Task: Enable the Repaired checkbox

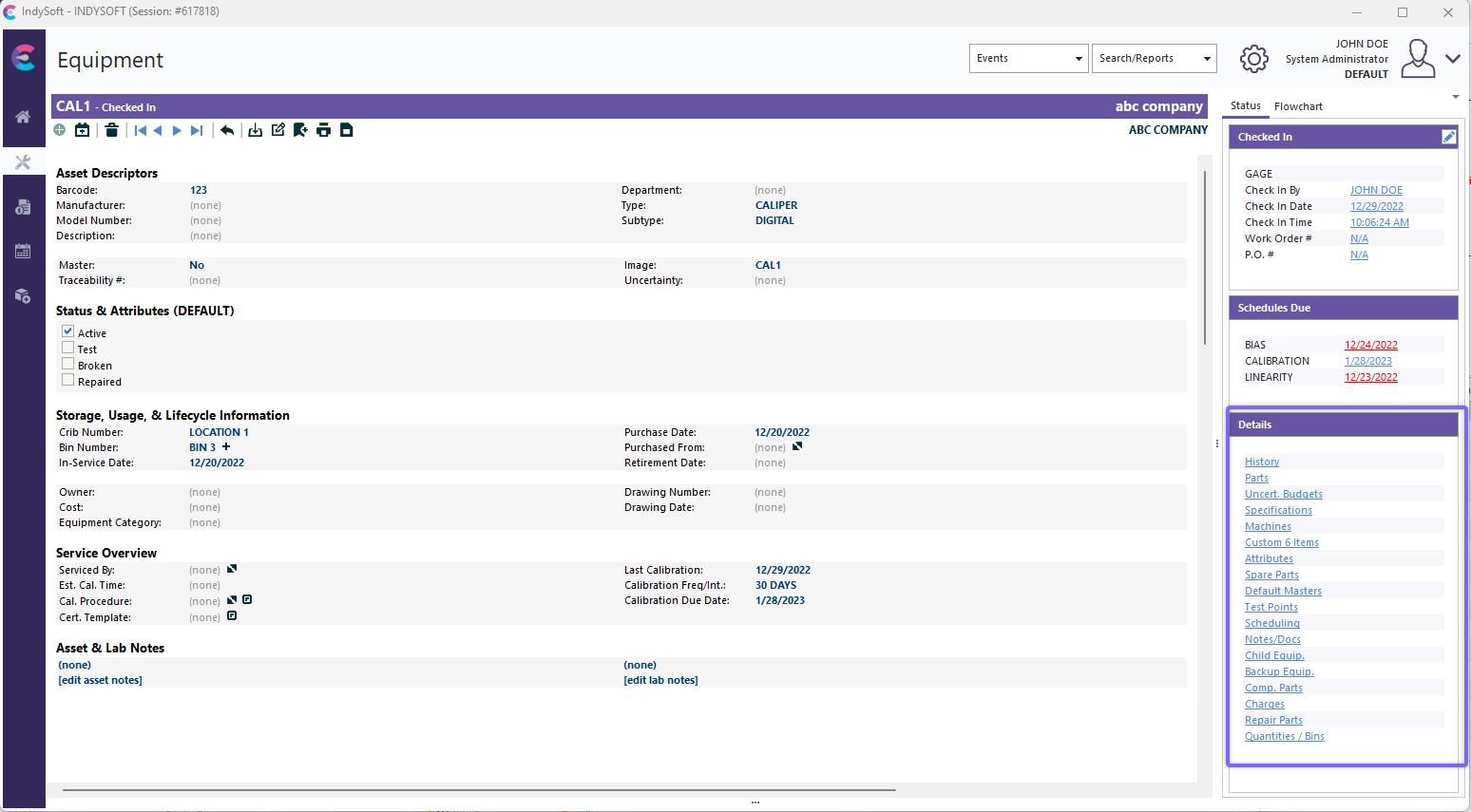Action: pyautogui.click(x=68, y=380)
